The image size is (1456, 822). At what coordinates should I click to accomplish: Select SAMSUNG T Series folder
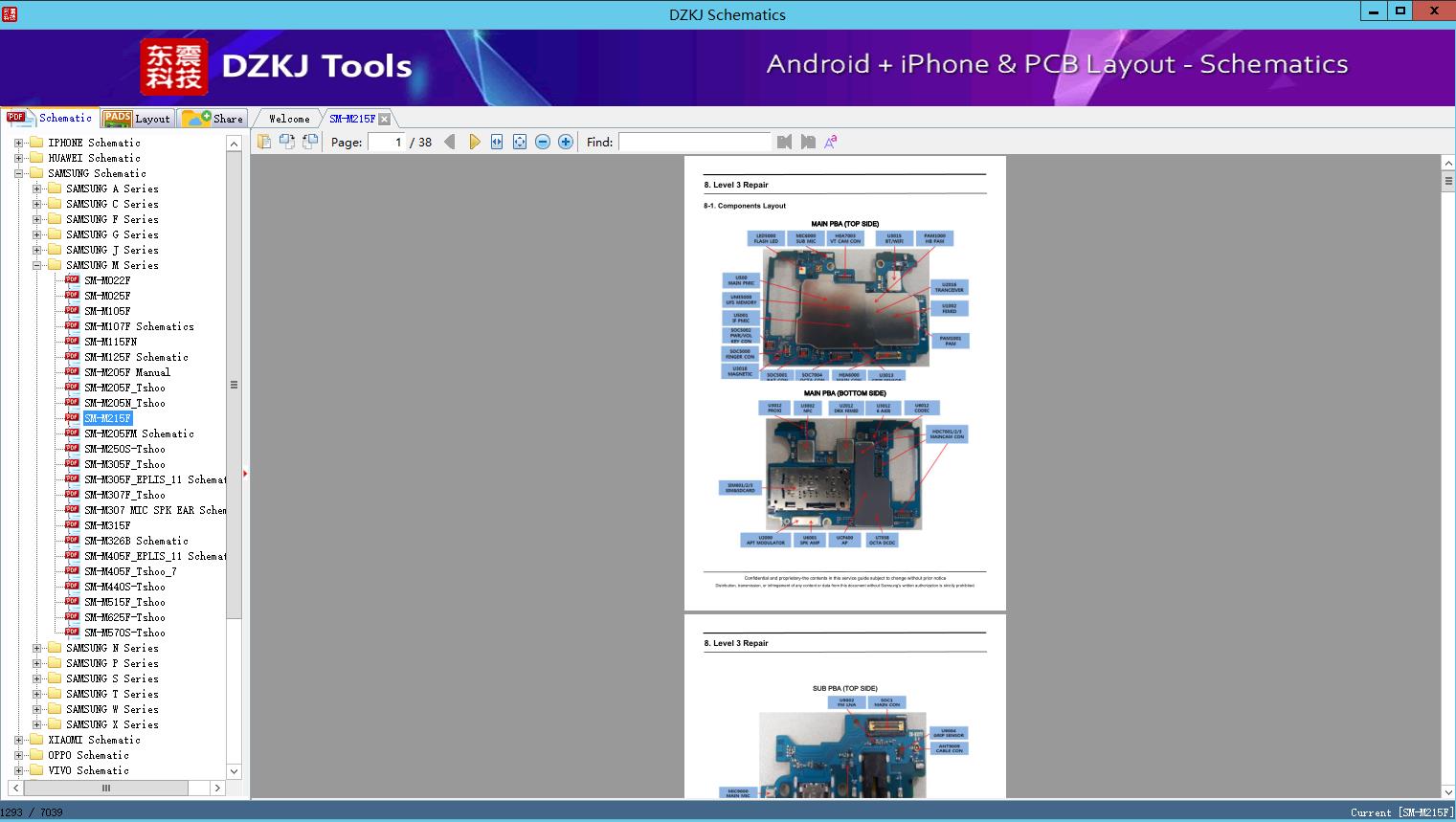click(112, 694)
